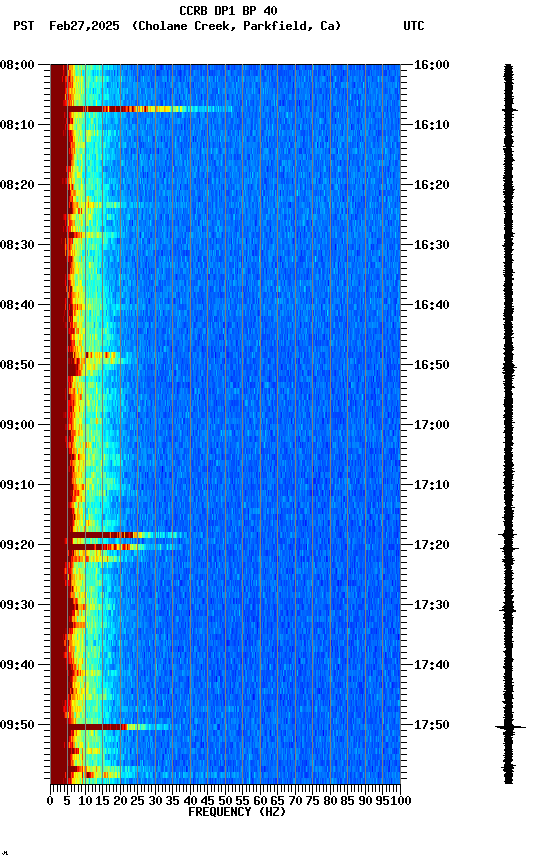This screenshot has height=864, width=552.
Task: Click the '08:40' PST time label
Action: pyautogui.click(x=17, y=305)
